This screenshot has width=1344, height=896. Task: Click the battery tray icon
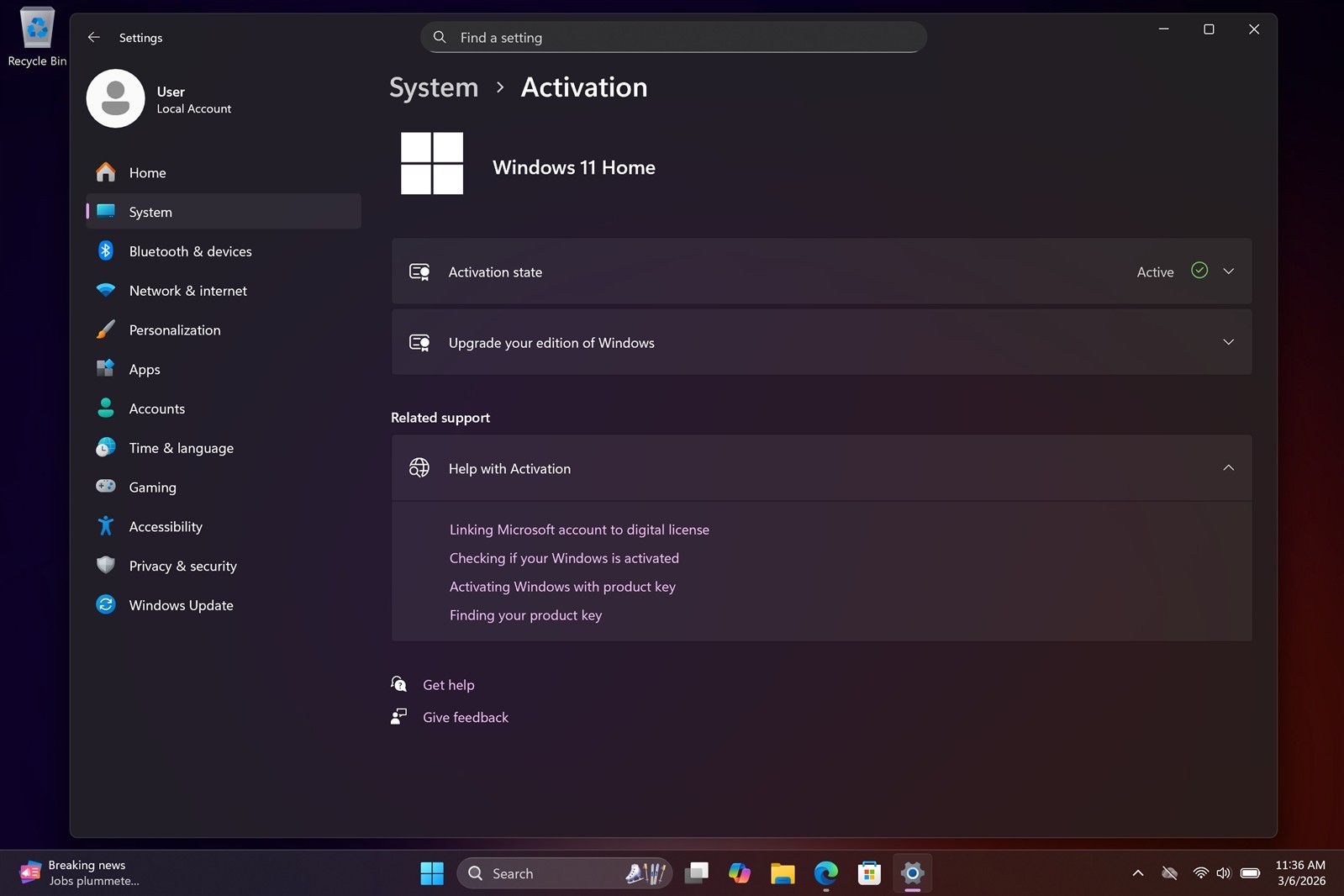point(1250,873)
